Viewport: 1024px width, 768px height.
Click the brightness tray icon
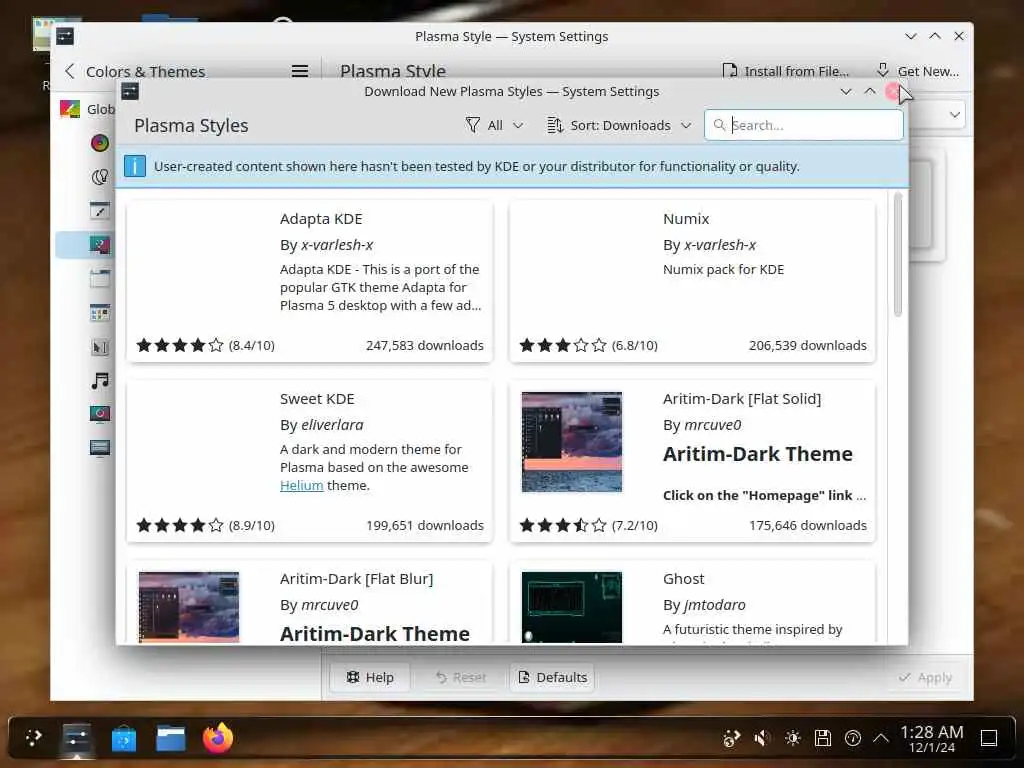tap(793, 739)
